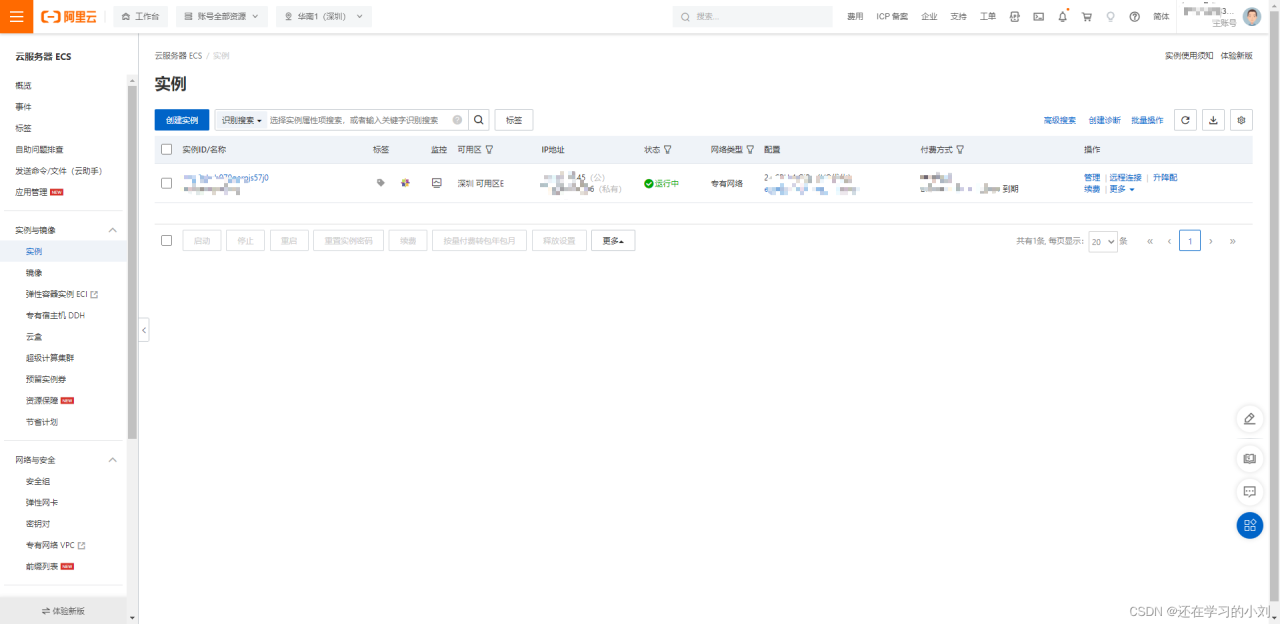This screenshot has width=1280, height=624.
Task: Open the region dropdown 华南1（深圳）
Action: click(322, 17)
